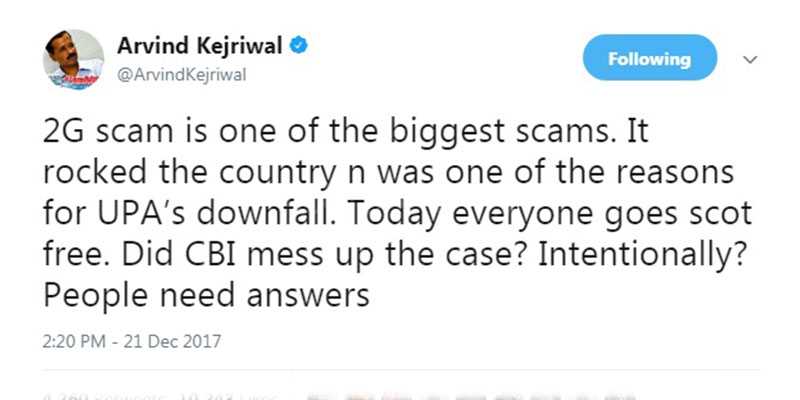800x400 pixels.
Task: Click the second liker avatar in bottom row
Action: [x=357, y=397]
